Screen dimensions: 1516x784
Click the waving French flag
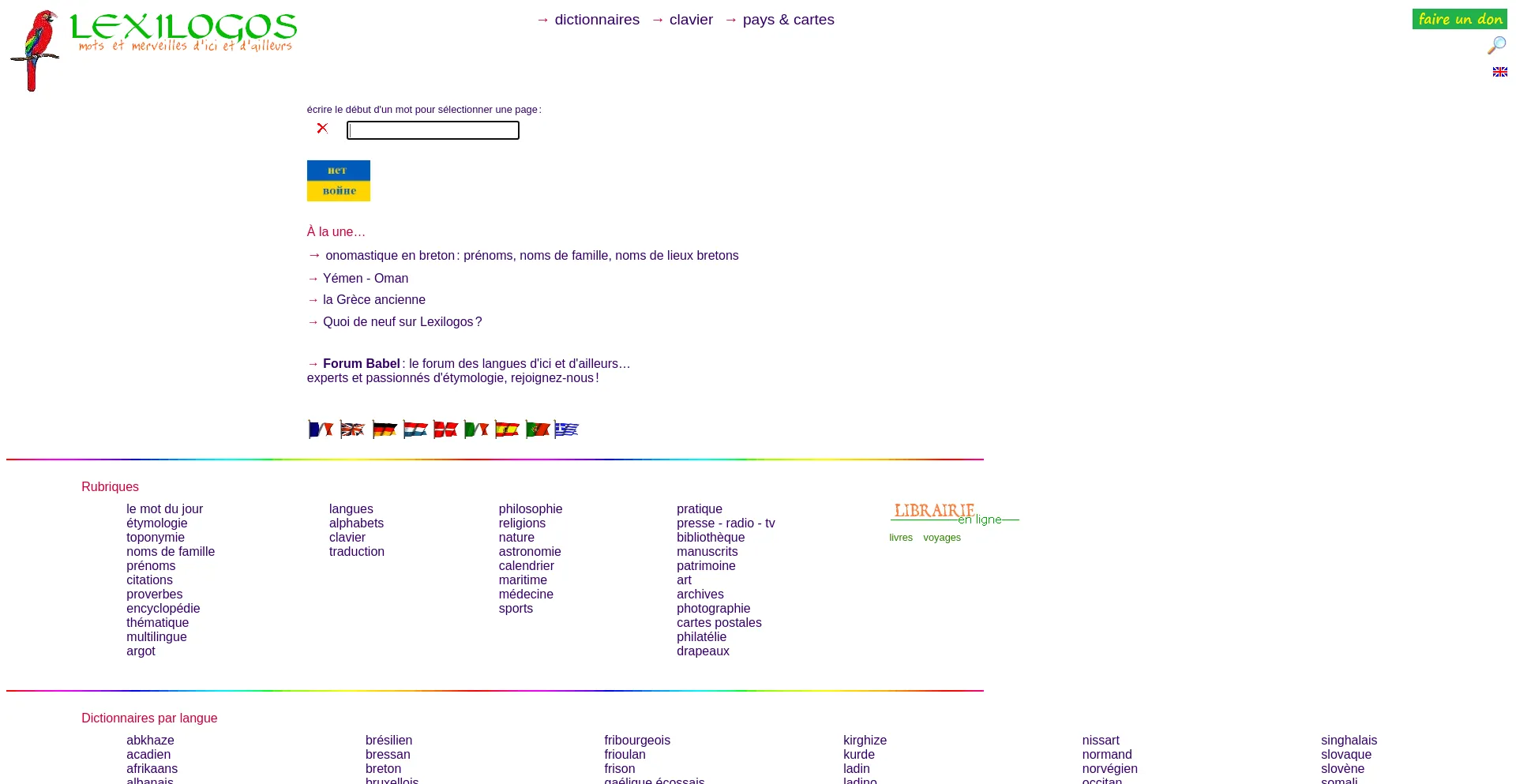[321, 430]
